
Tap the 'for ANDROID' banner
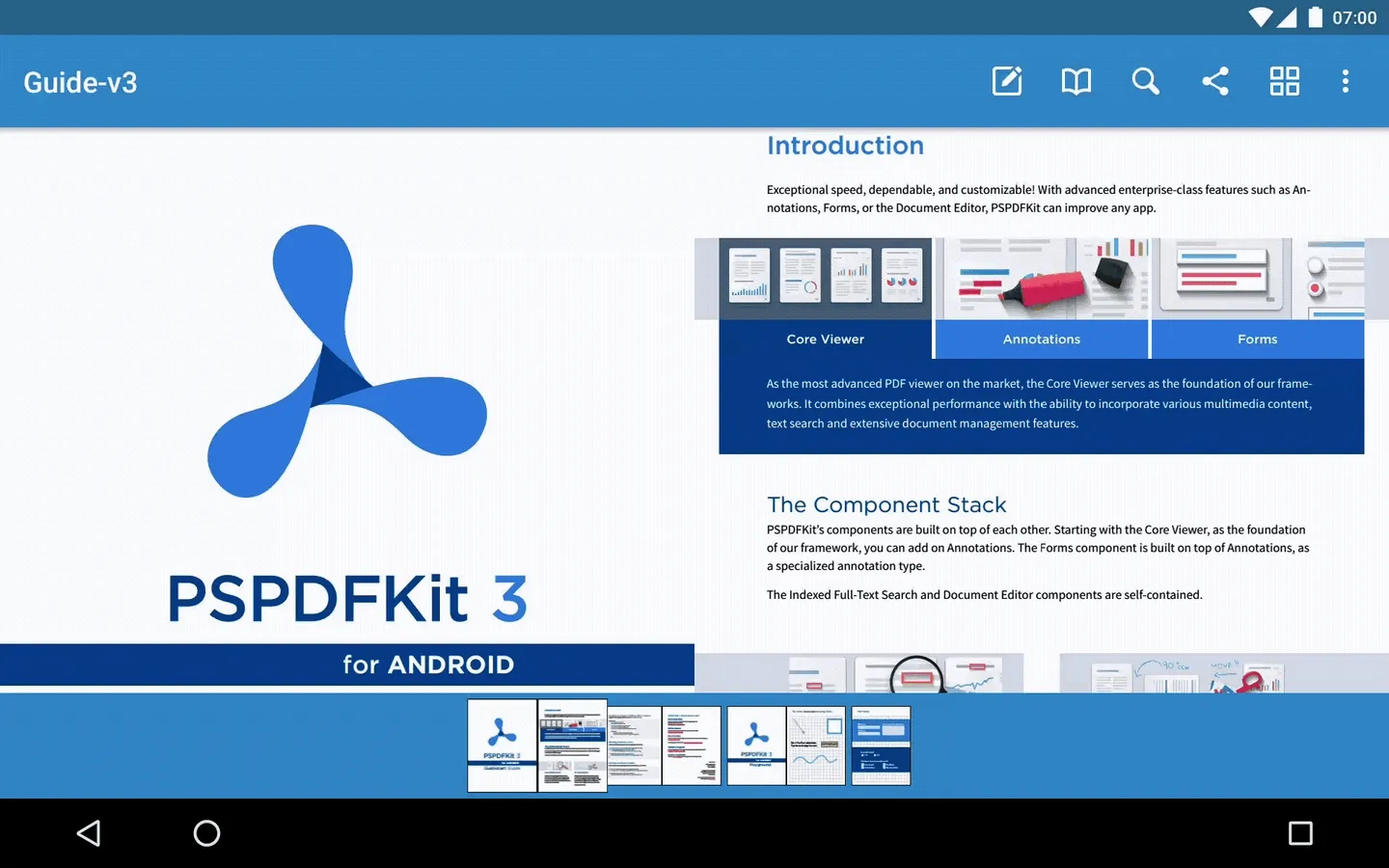[x=347, y=665]
